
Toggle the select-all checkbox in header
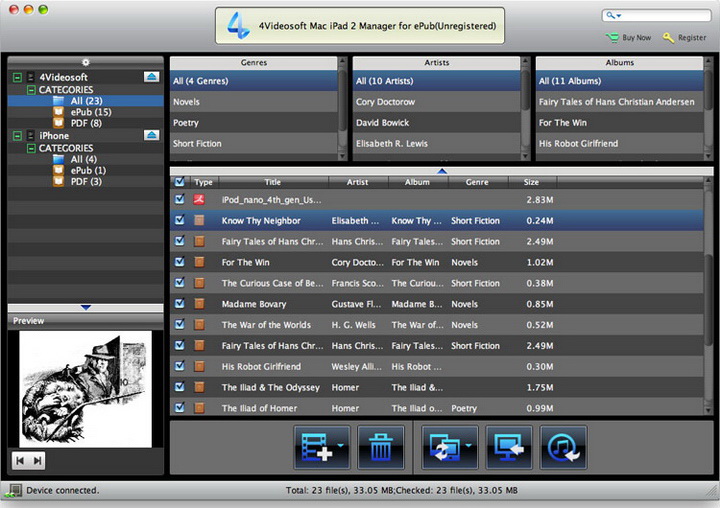click(x=179, y=182)
